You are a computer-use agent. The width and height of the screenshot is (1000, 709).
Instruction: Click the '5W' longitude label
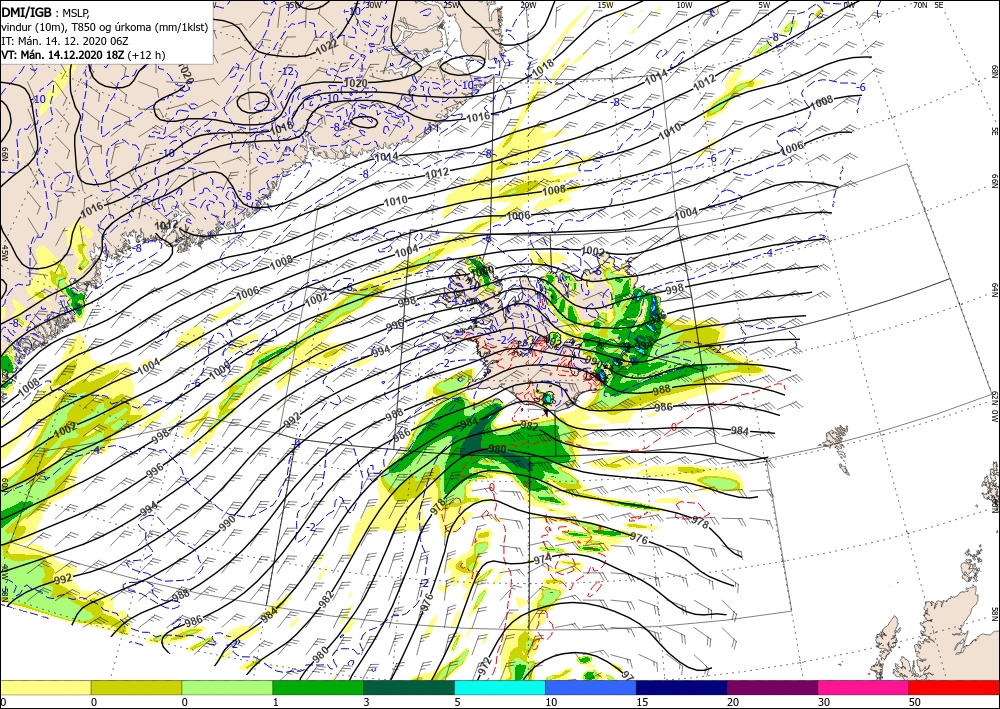point(765,5)
